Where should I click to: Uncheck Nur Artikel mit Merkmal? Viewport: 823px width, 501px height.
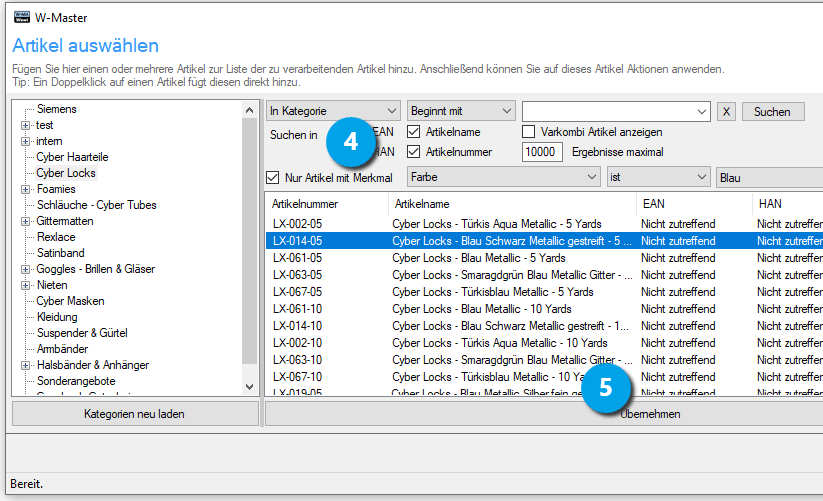(x=272, y=177)
